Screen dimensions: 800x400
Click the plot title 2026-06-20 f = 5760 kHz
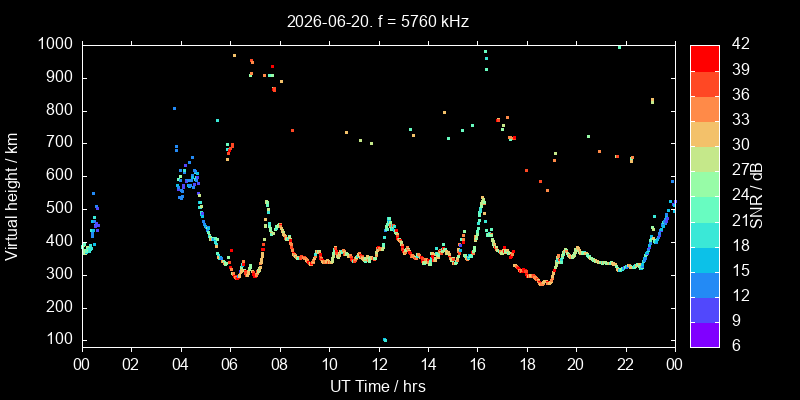[378, 22]
